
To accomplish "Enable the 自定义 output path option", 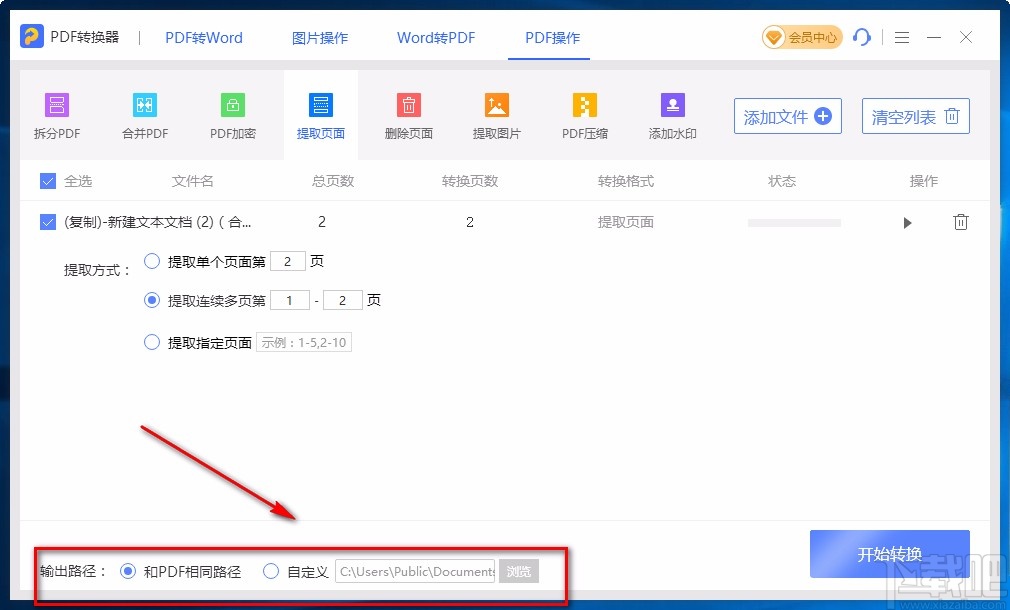I will tap(271, 571).
